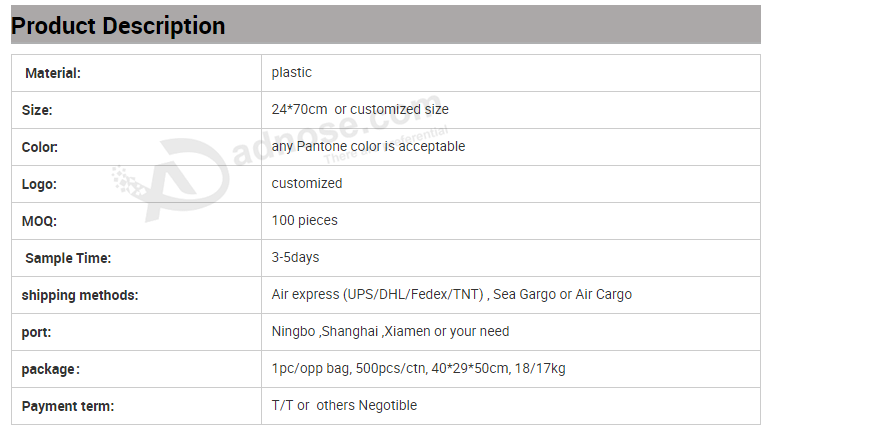875x440 pixels.
Task: Select the Payment term label
Action: (x=68, y=406)
